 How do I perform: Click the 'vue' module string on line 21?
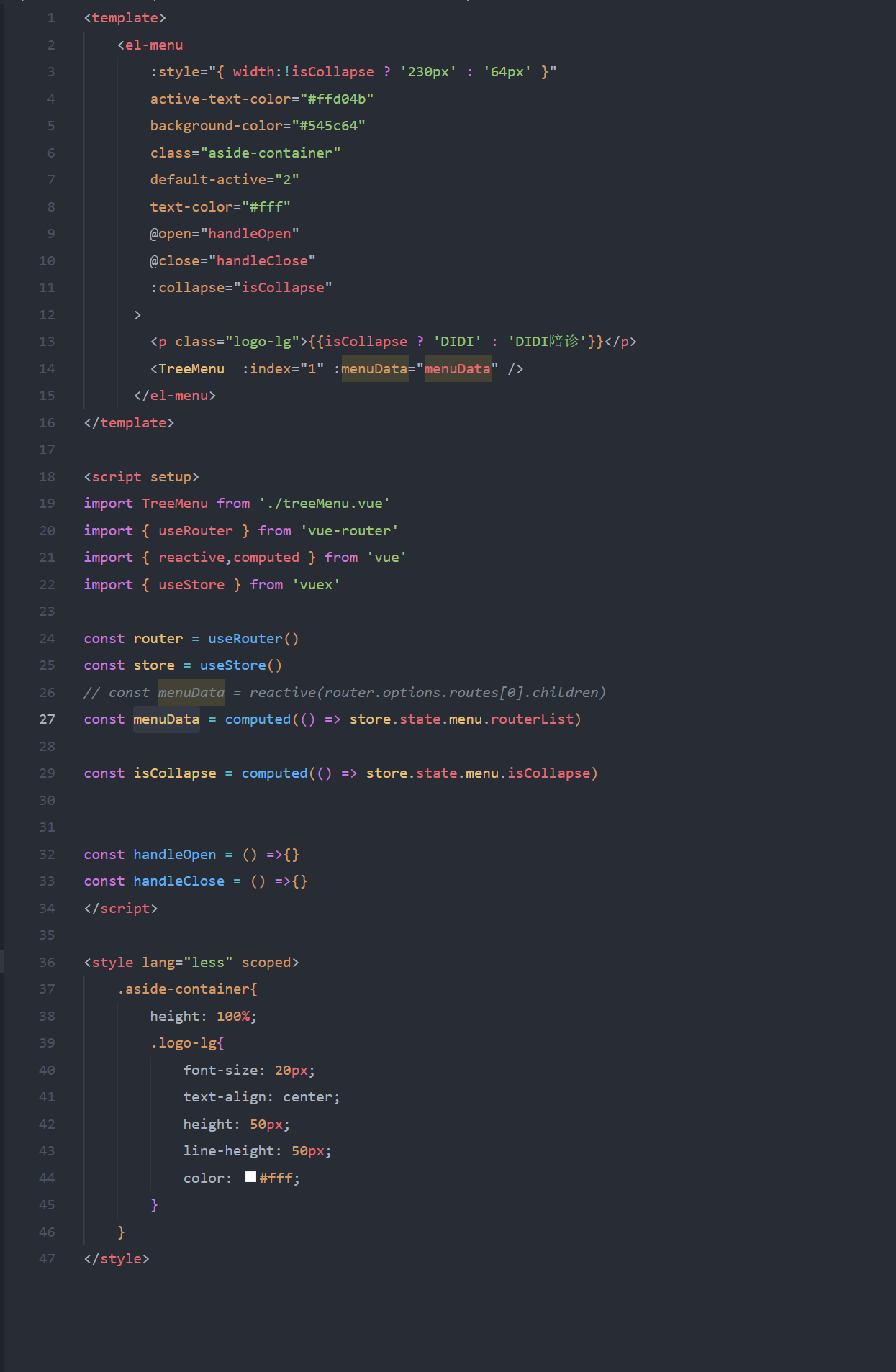tap(386, 557)
